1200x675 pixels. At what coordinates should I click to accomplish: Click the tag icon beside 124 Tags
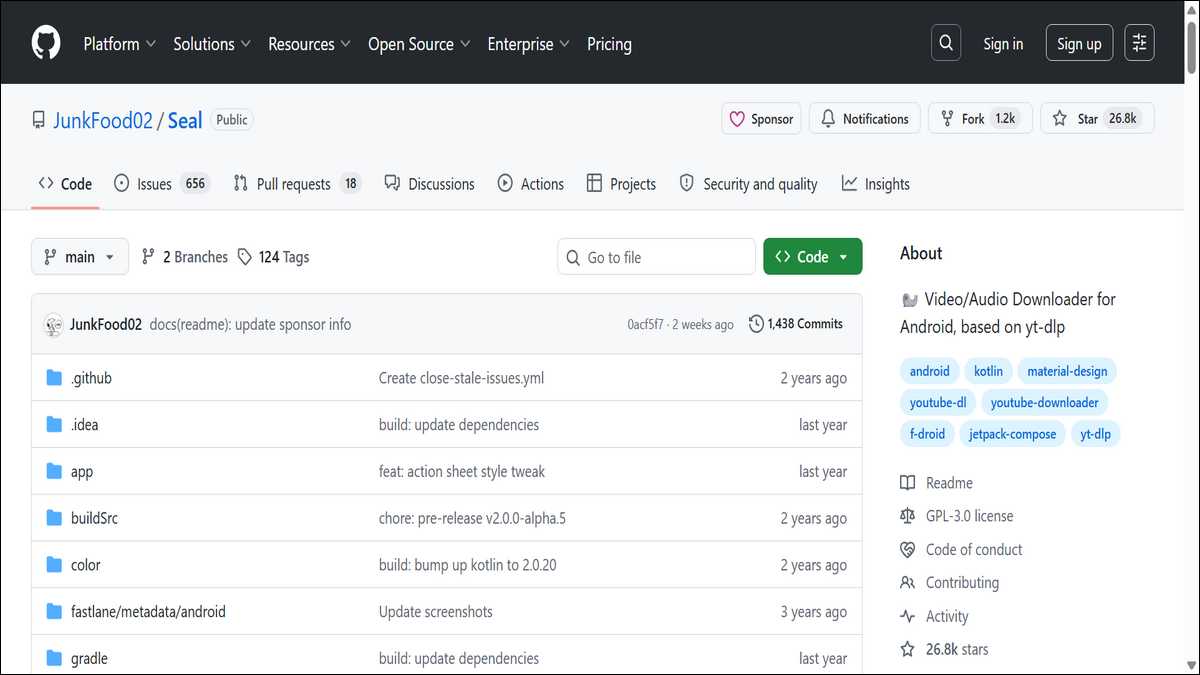245,257
